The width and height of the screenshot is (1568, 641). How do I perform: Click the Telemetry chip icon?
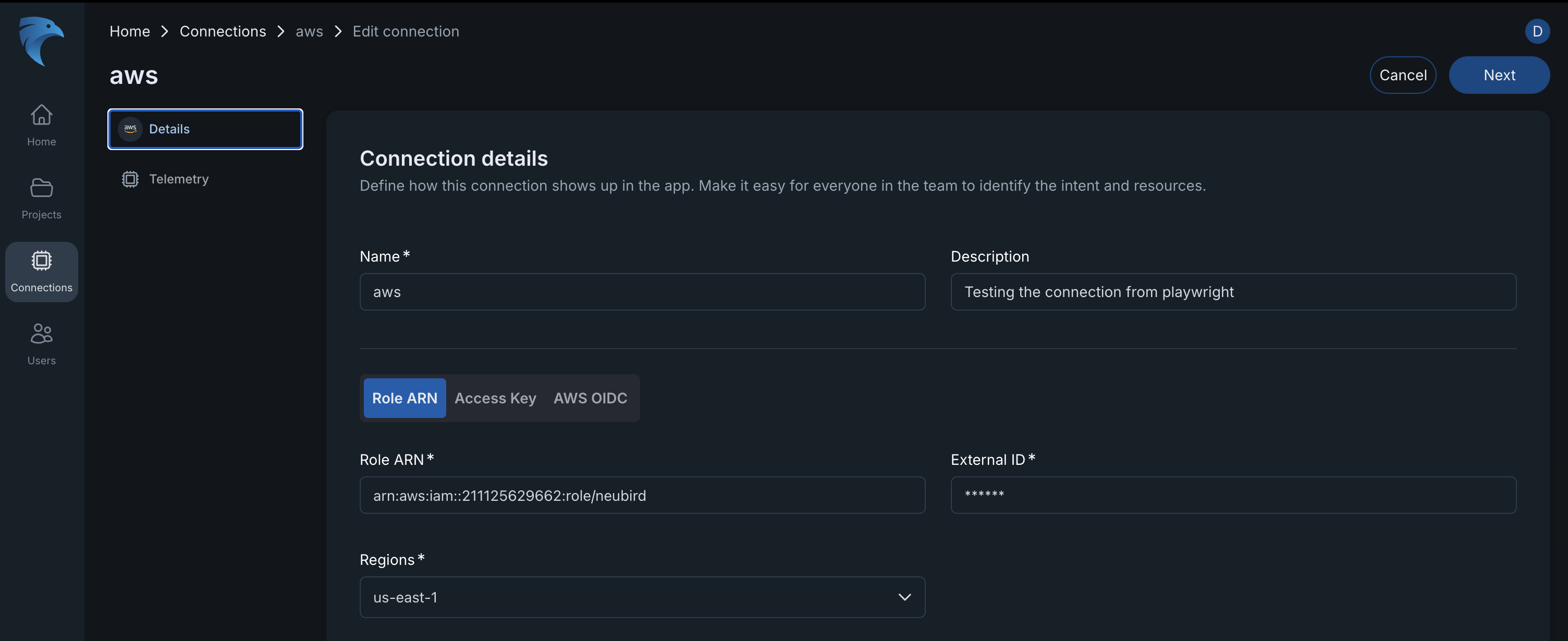coord(130,178)
